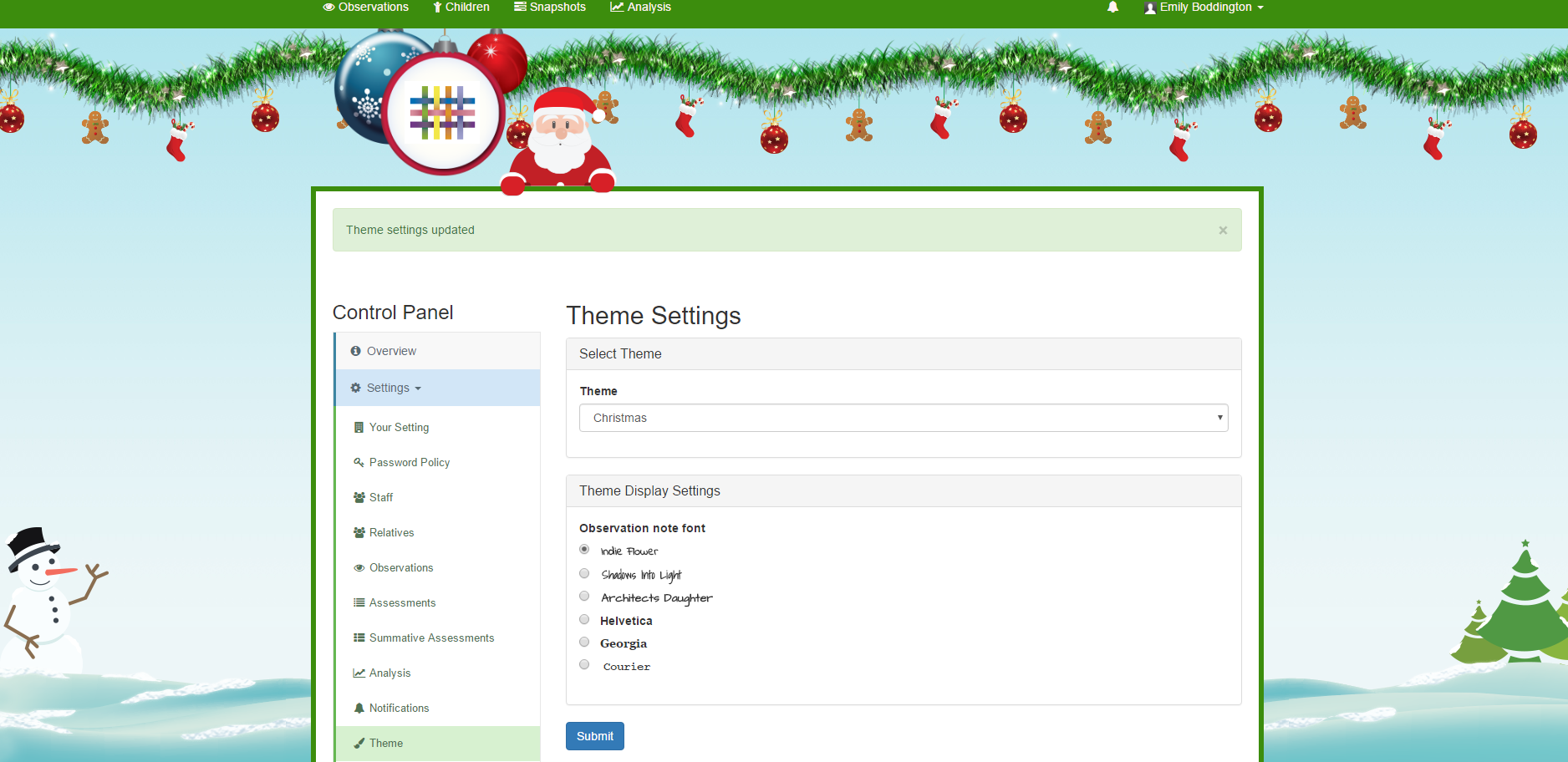Choose Architects Daughter note font
1568x762 pixels.
[584, 597]
